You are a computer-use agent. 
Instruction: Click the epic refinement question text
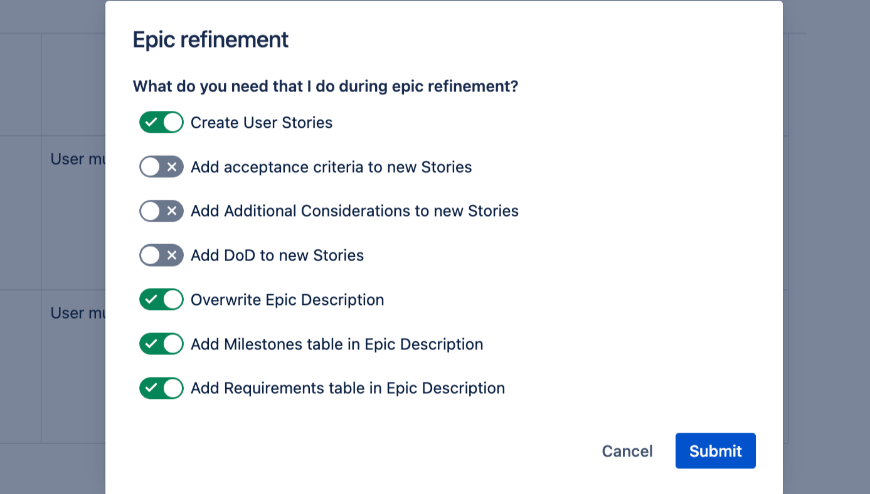325,86
